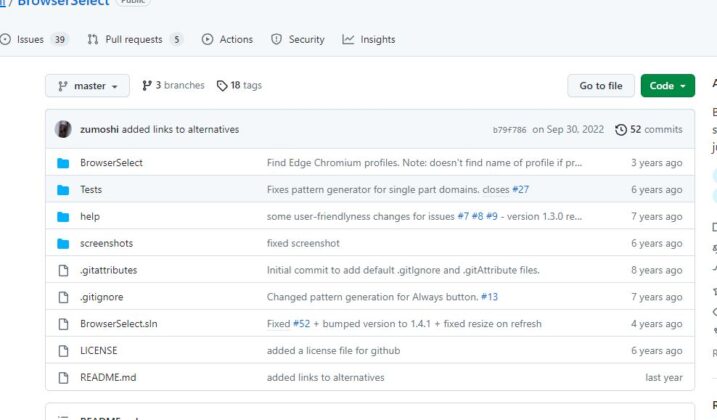Click the screenshots folder icon
Image resolution: width=717 pixels, height=420 pixels.
pos(63,243)
